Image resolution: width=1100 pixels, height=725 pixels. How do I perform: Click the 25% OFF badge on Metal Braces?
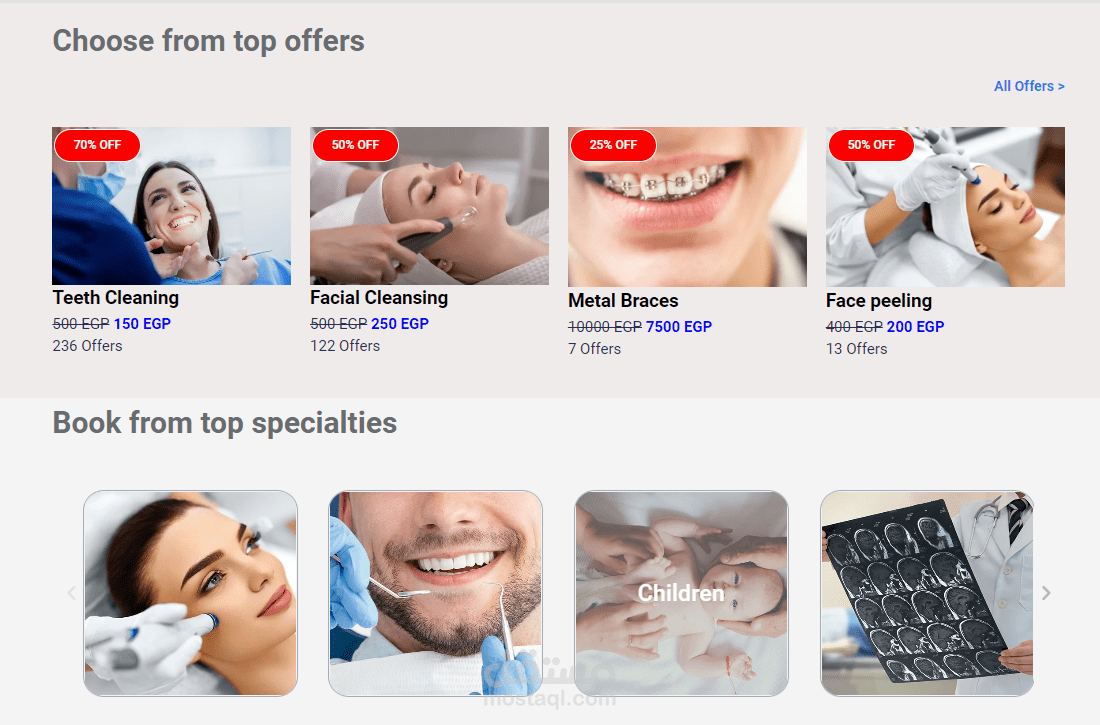[613, 145]
